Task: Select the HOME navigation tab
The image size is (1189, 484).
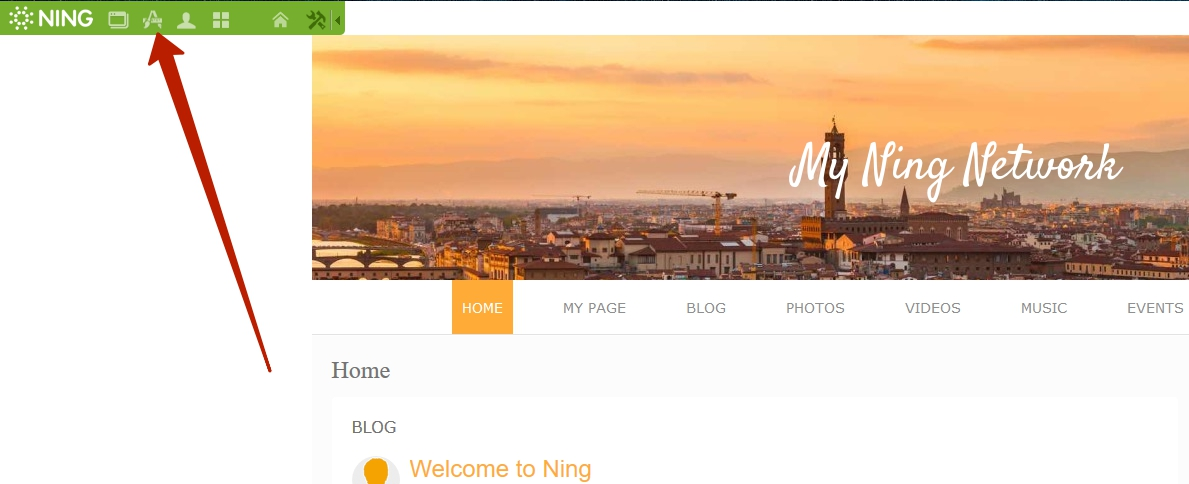Action: point(482,307)
